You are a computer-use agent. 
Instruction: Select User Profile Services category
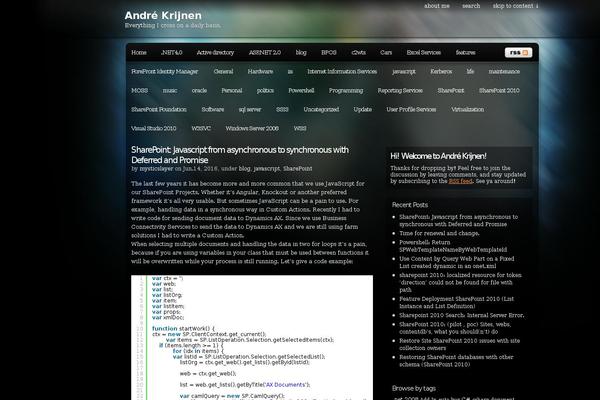(411, 109)
